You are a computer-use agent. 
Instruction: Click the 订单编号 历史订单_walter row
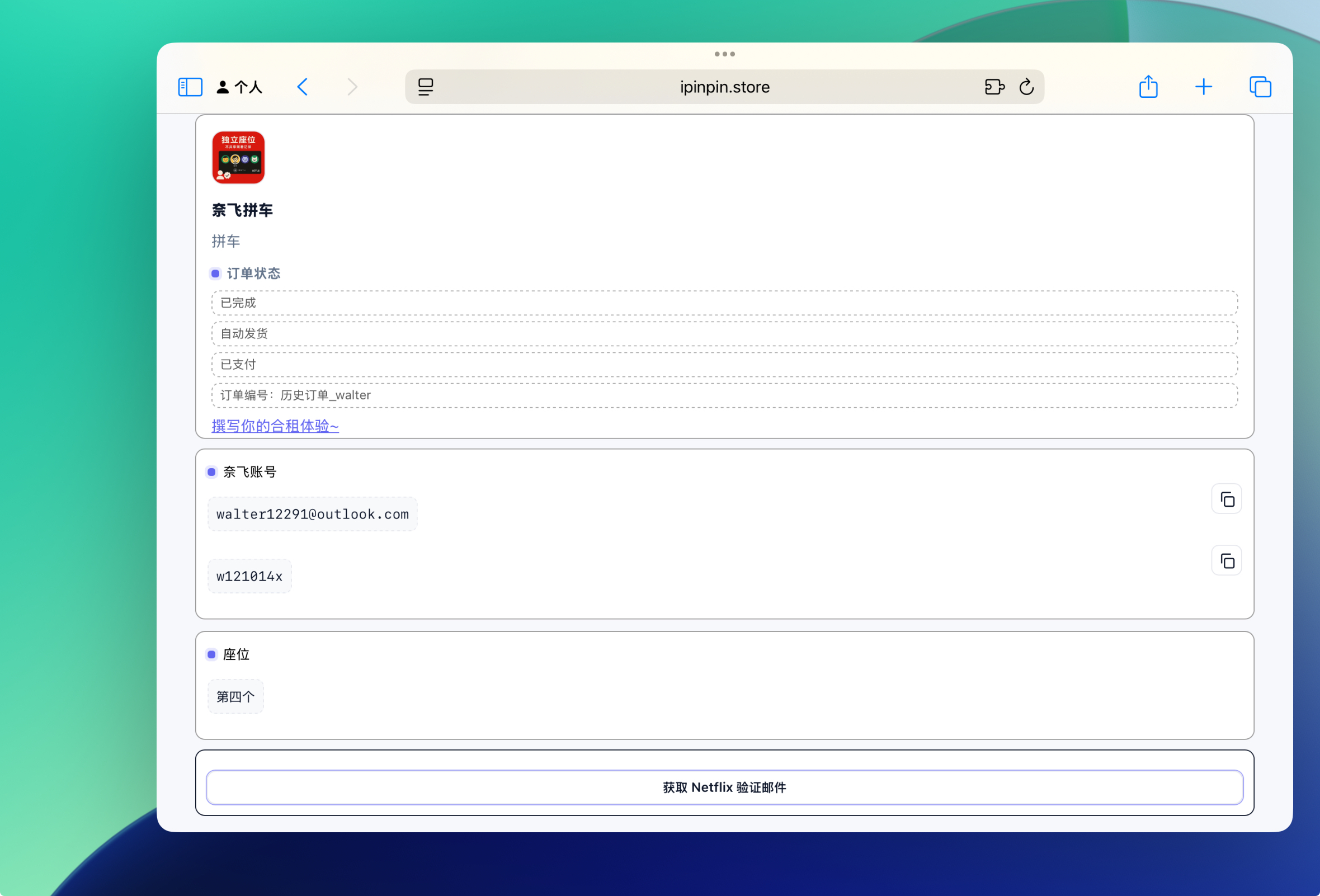pos(724,395)
